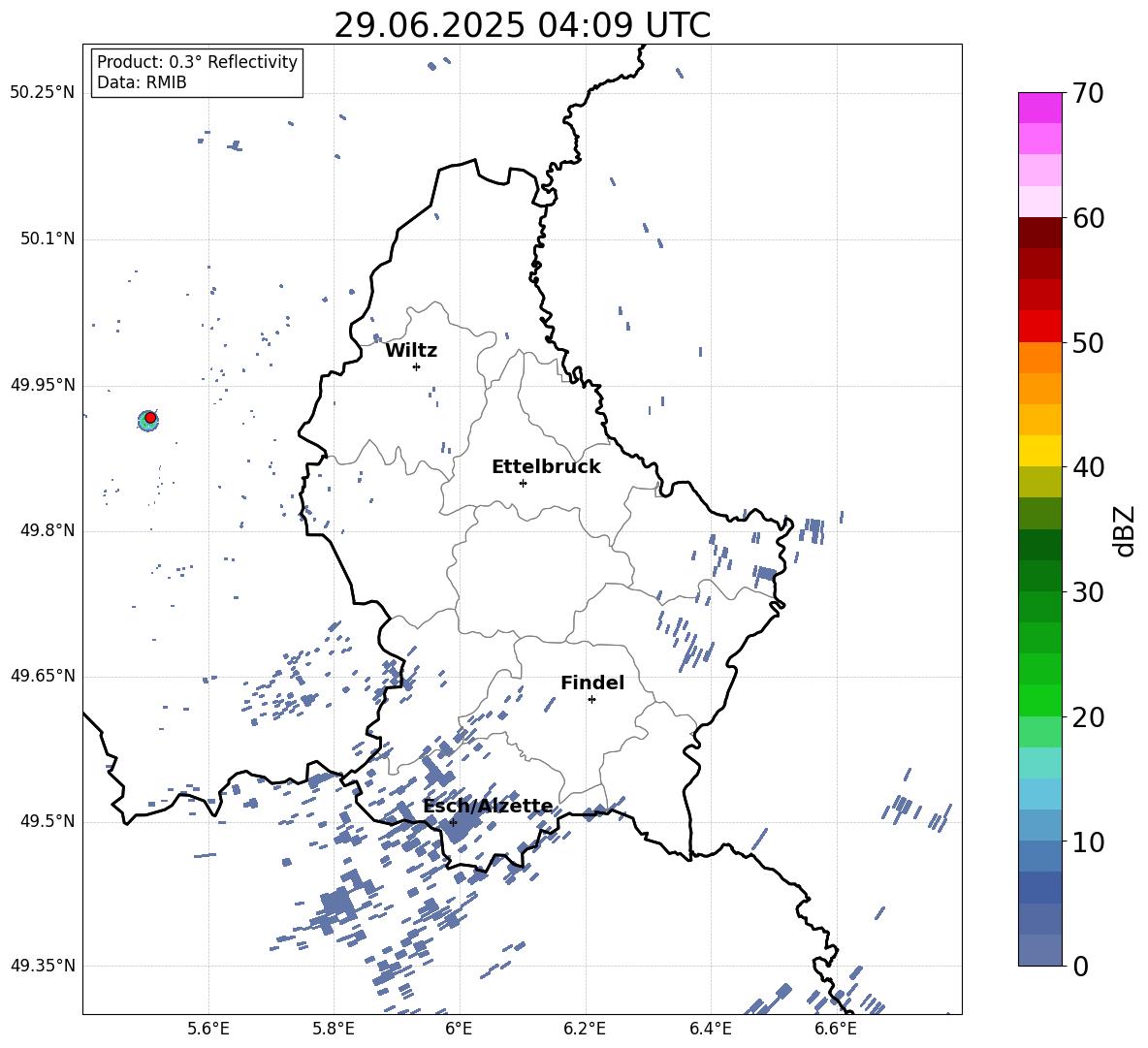The image size is (1148, 1048).
Task: Click the 49.8°N latitude label
Action: (x=48, y=530)
